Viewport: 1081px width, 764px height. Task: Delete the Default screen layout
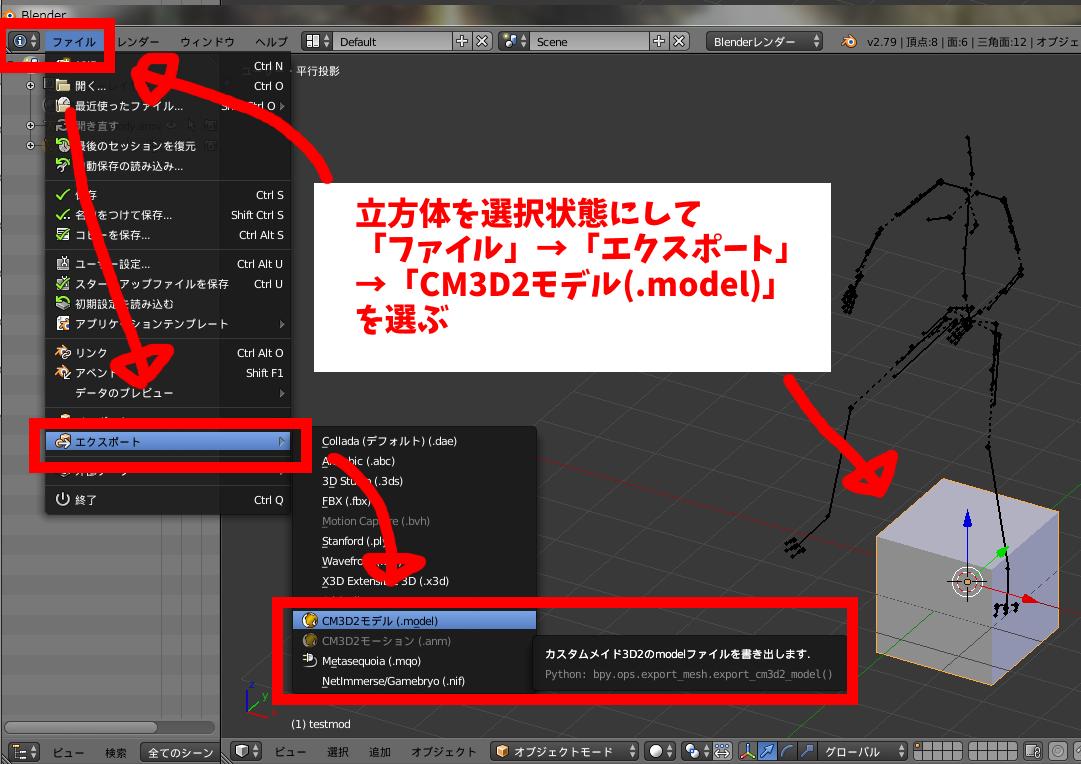click(482, 41)
